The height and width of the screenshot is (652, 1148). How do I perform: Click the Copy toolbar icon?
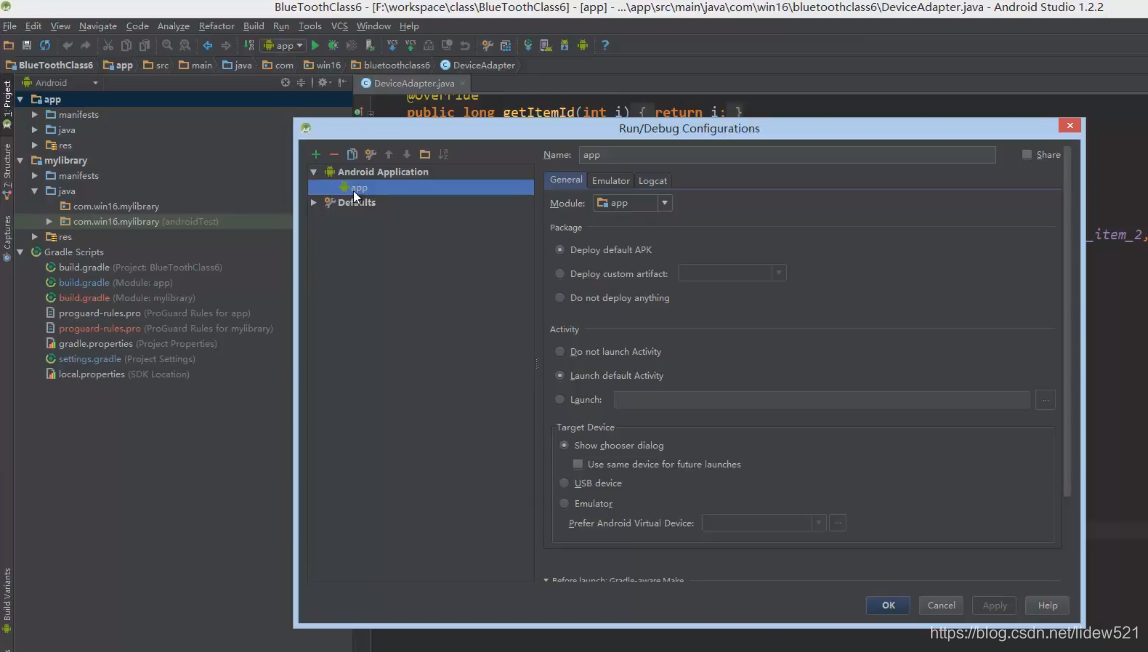click(x=126, y=45)
